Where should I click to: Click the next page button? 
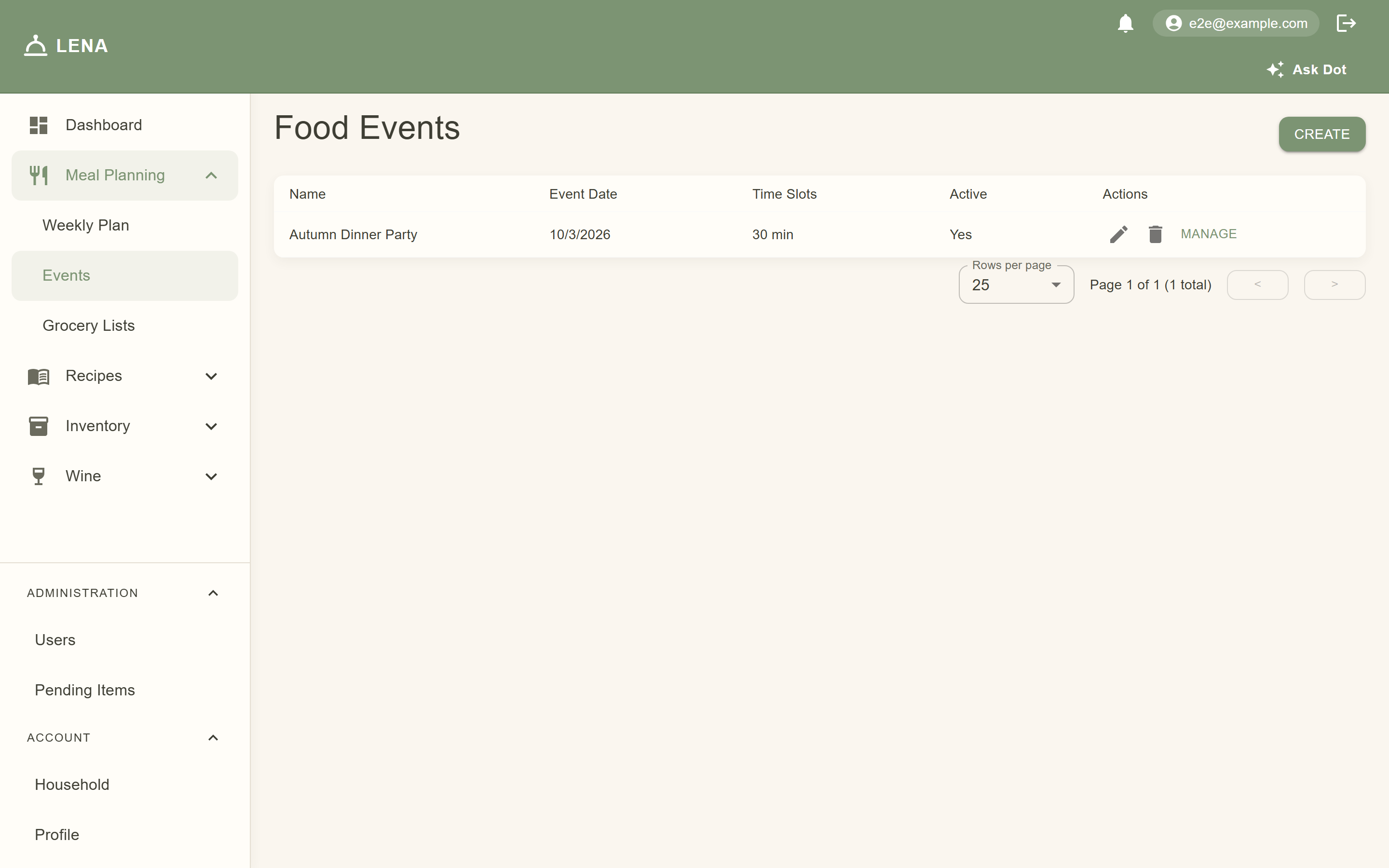(x=1335, y=285)
